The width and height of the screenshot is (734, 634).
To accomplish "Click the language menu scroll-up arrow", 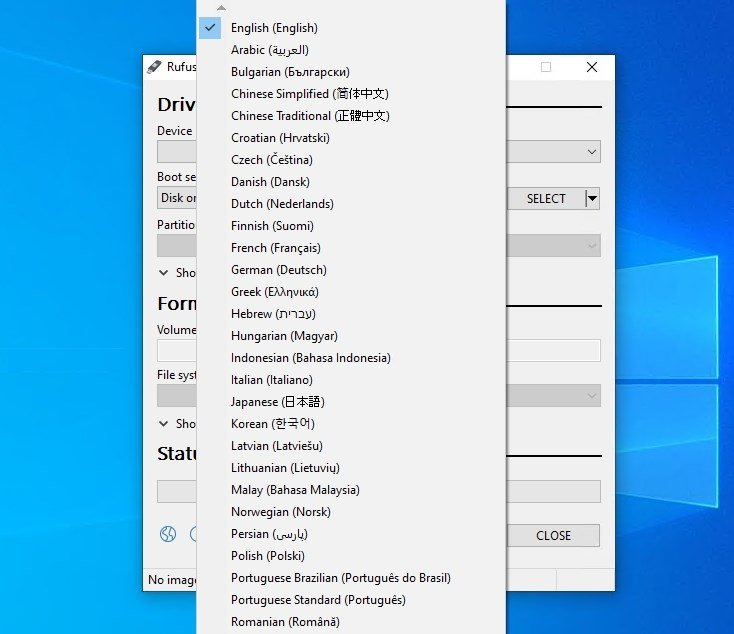I will [x=221, y=7].
